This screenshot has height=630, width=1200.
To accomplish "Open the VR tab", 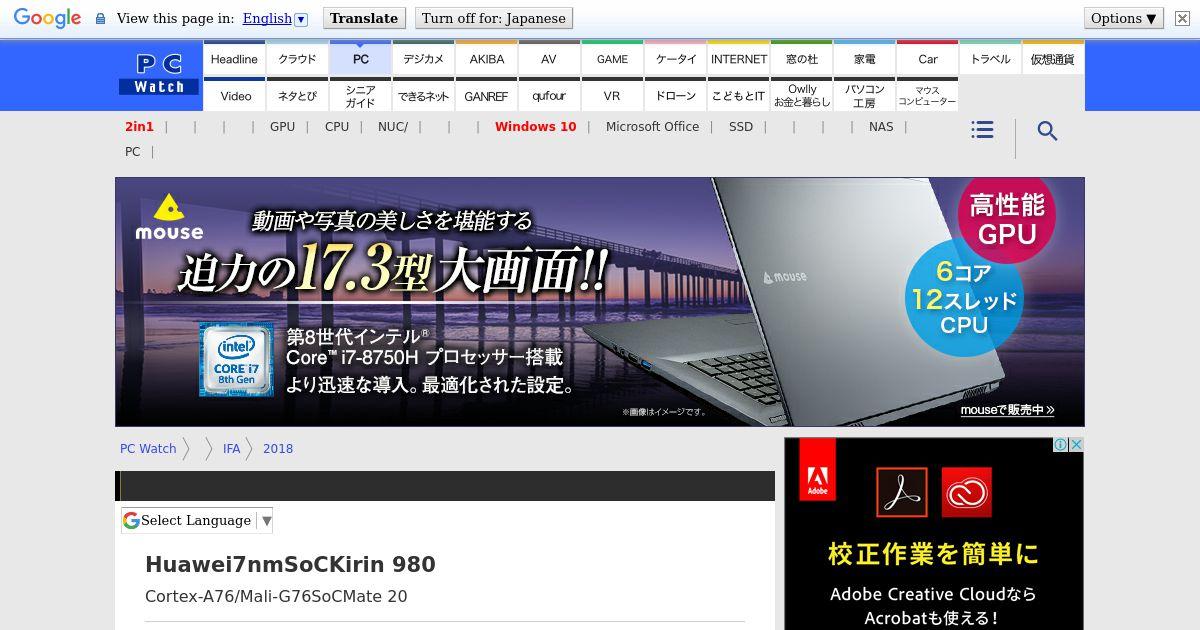I will point(612,95).
